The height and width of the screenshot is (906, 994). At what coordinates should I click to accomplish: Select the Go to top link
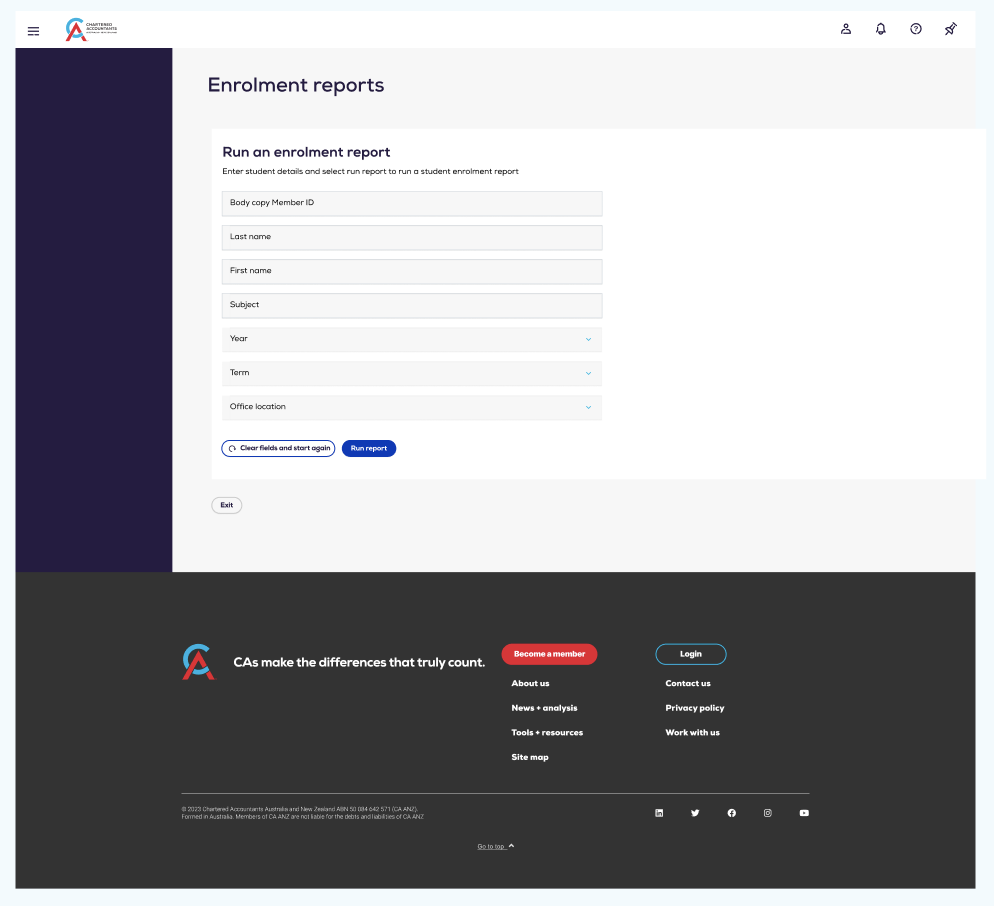491,845
